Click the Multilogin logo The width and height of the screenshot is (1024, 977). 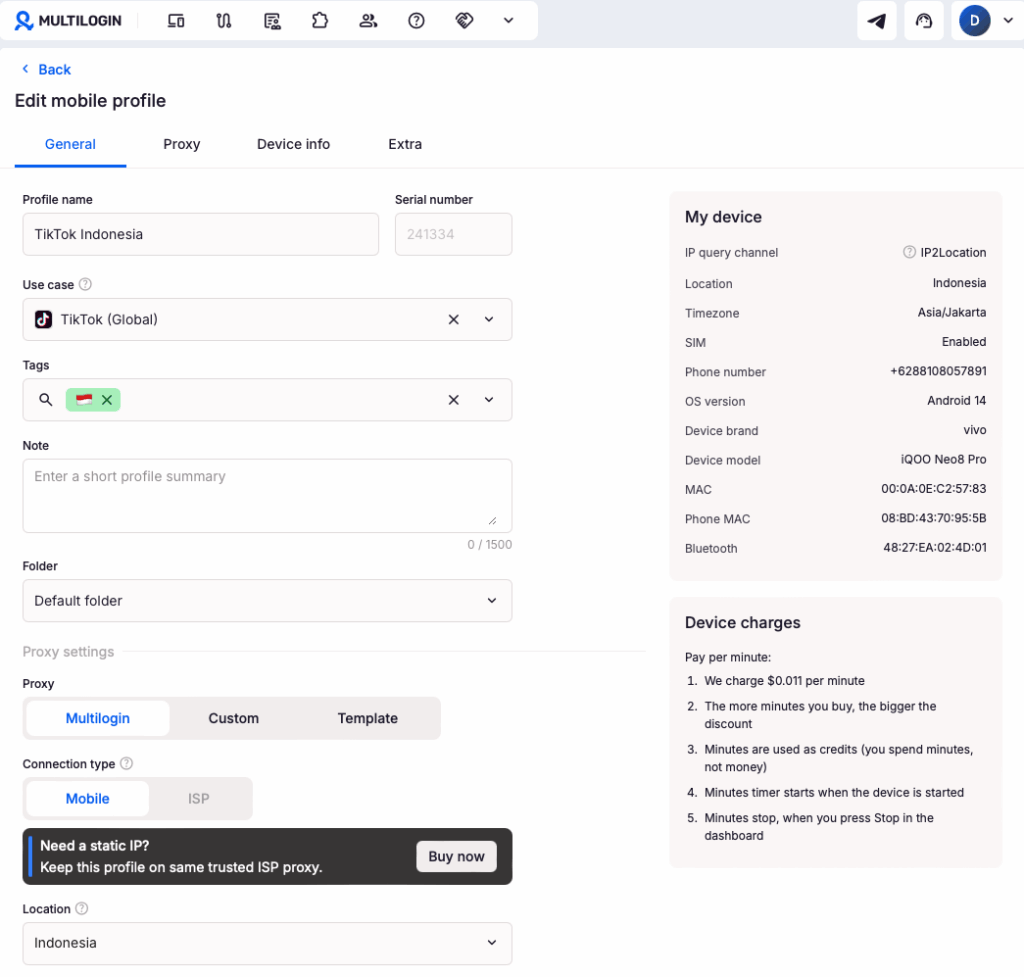click(x=68, y=21)
